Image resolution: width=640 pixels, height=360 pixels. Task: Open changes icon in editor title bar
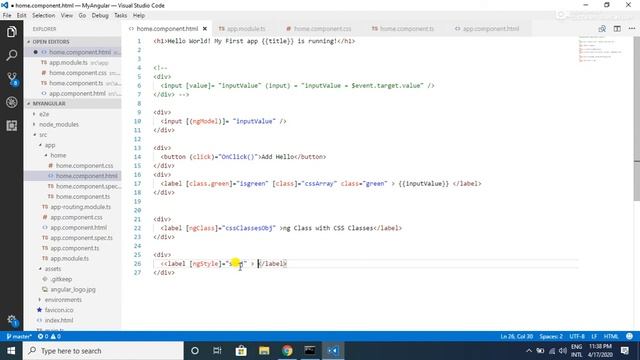click(602, 29)
